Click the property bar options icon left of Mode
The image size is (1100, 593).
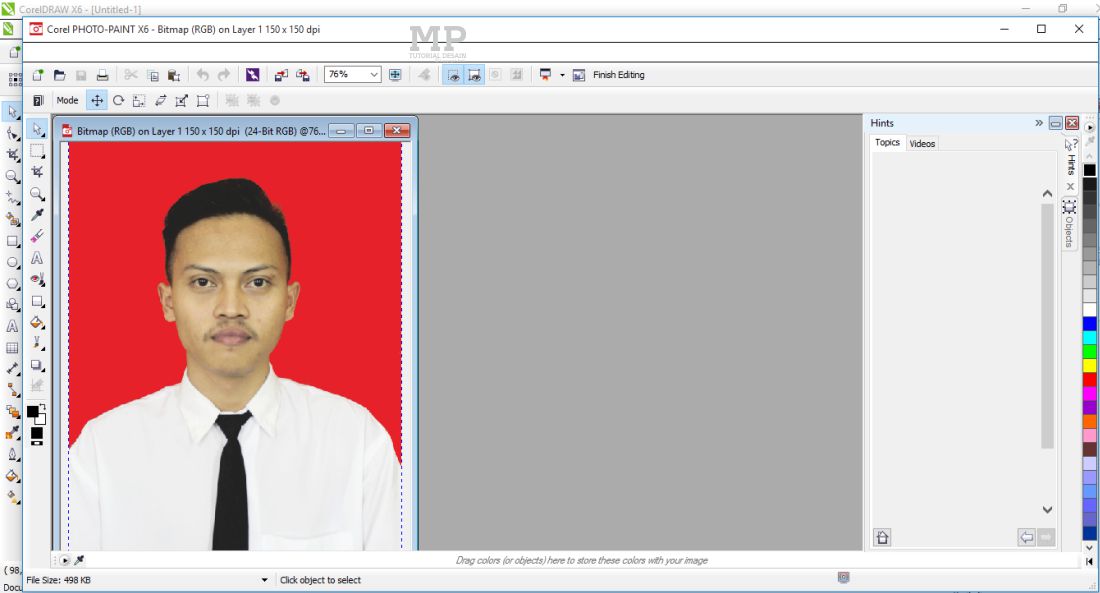coord(39,100)
